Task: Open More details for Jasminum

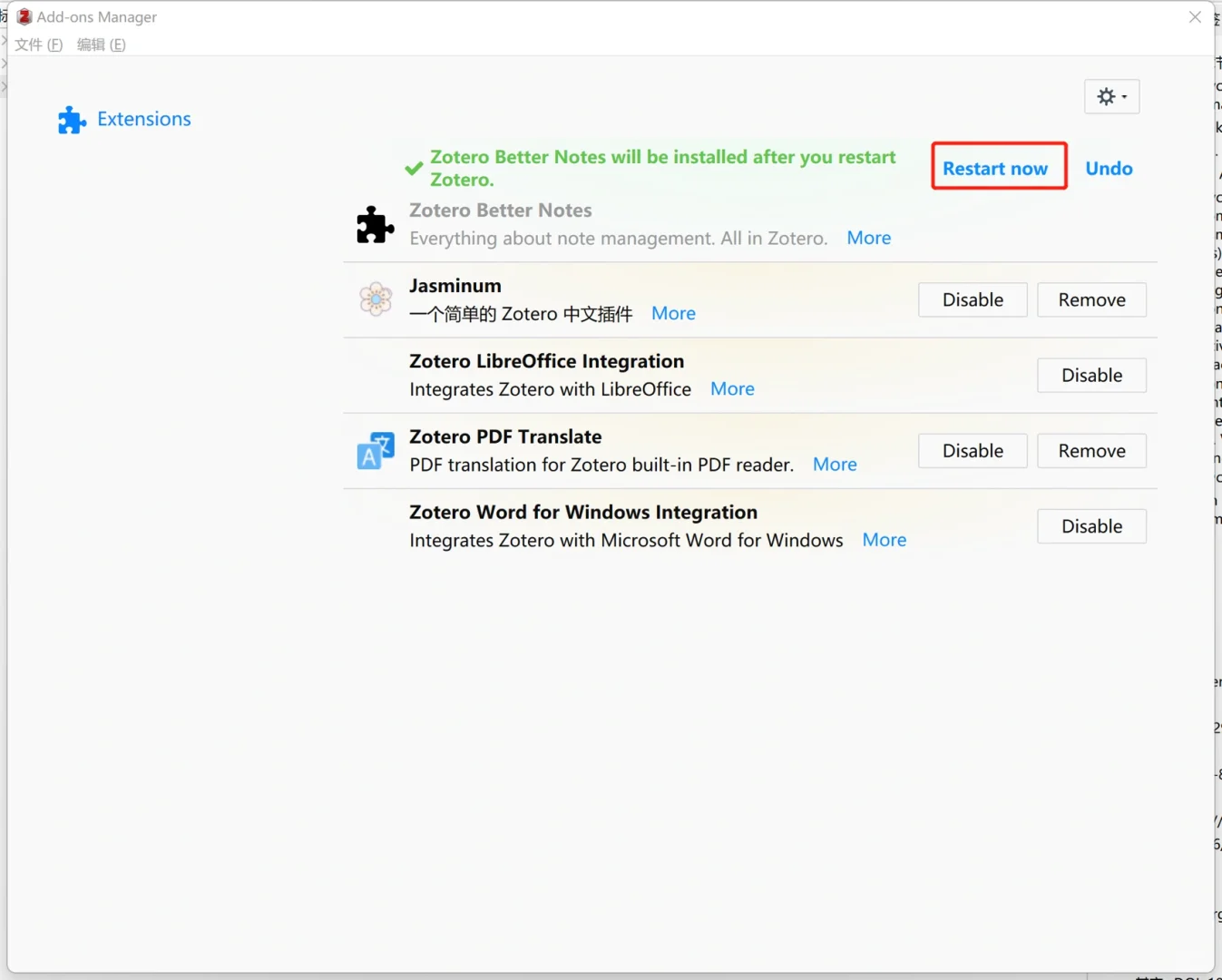Action: click(x=673, y=313)
